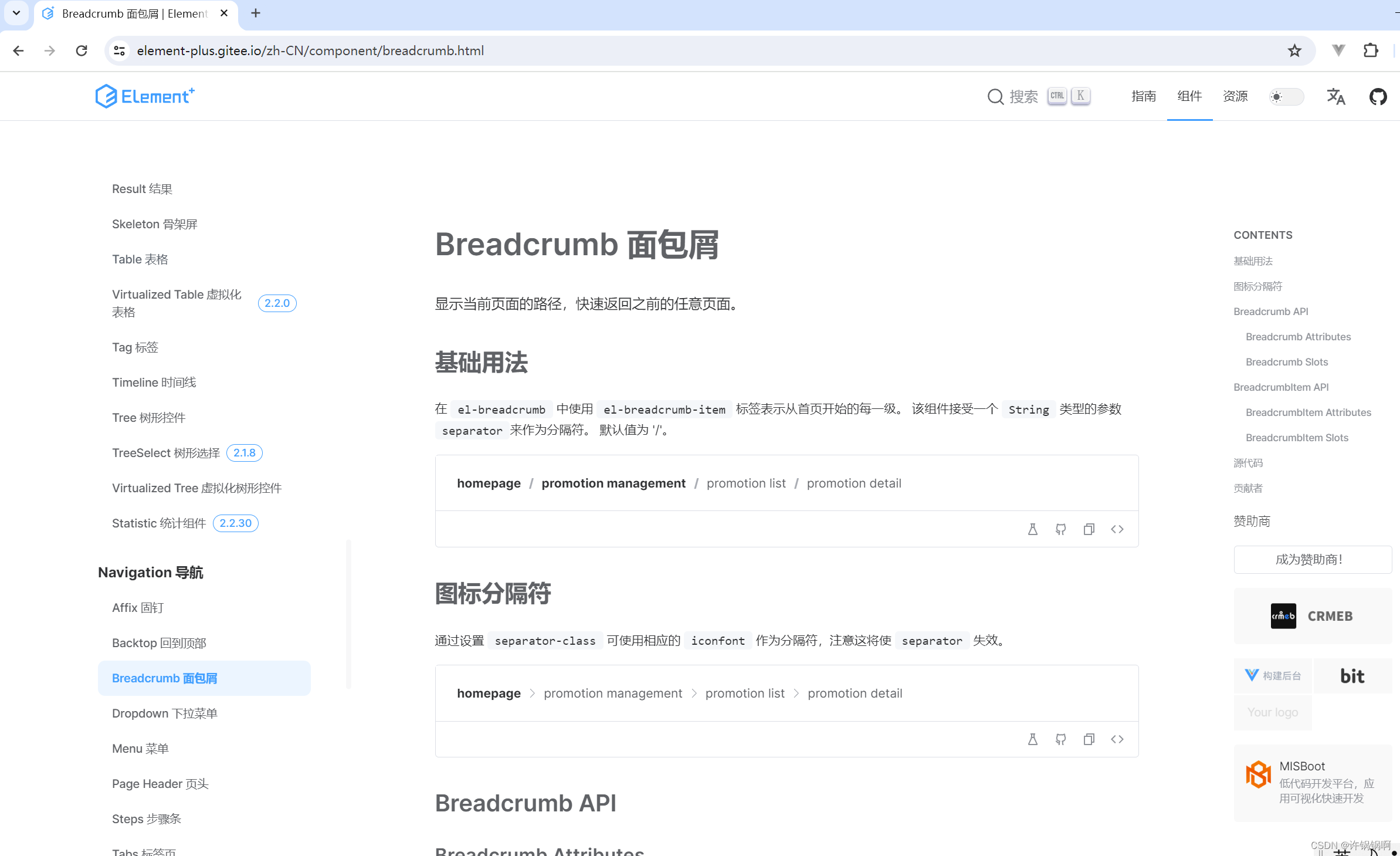
Task: Open the browser extensions puzzle icon
Action: (x=1371, y=51)
